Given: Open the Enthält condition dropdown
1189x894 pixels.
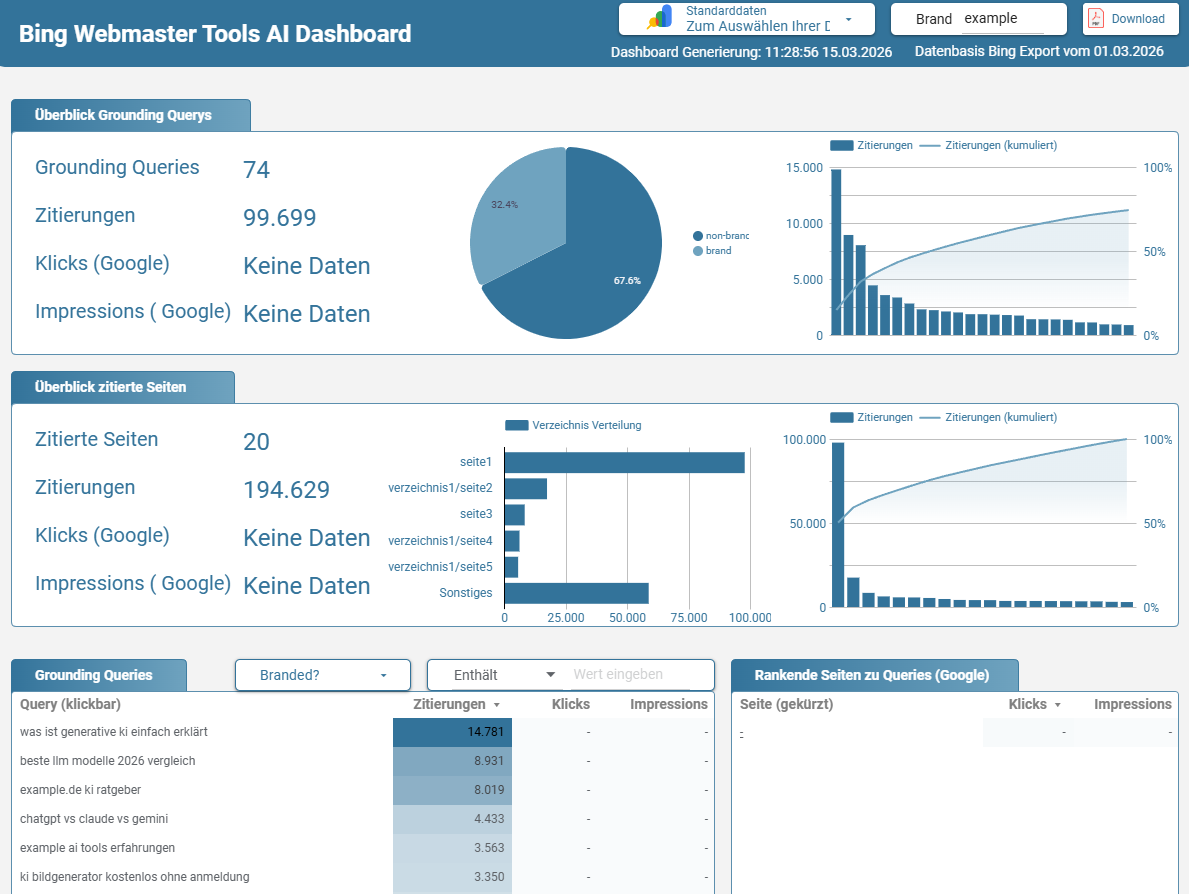Looking at the screenshot, I should 504,675.
